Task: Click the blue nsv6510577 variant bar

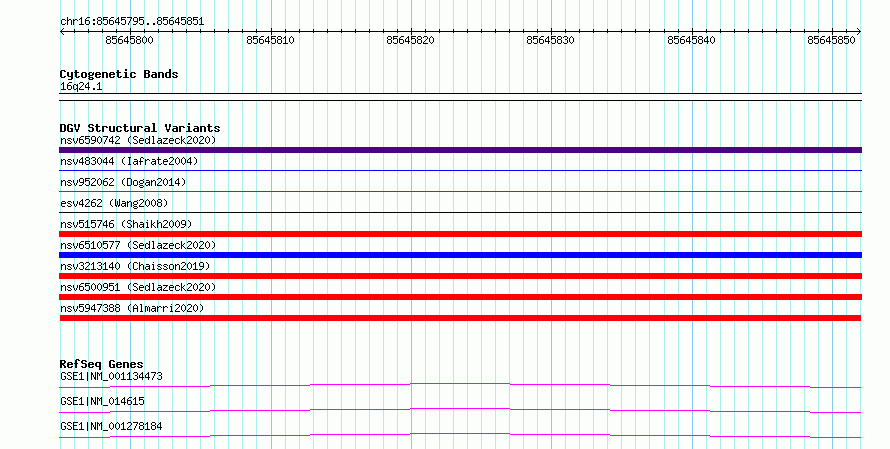Action: tap(460, 255)
